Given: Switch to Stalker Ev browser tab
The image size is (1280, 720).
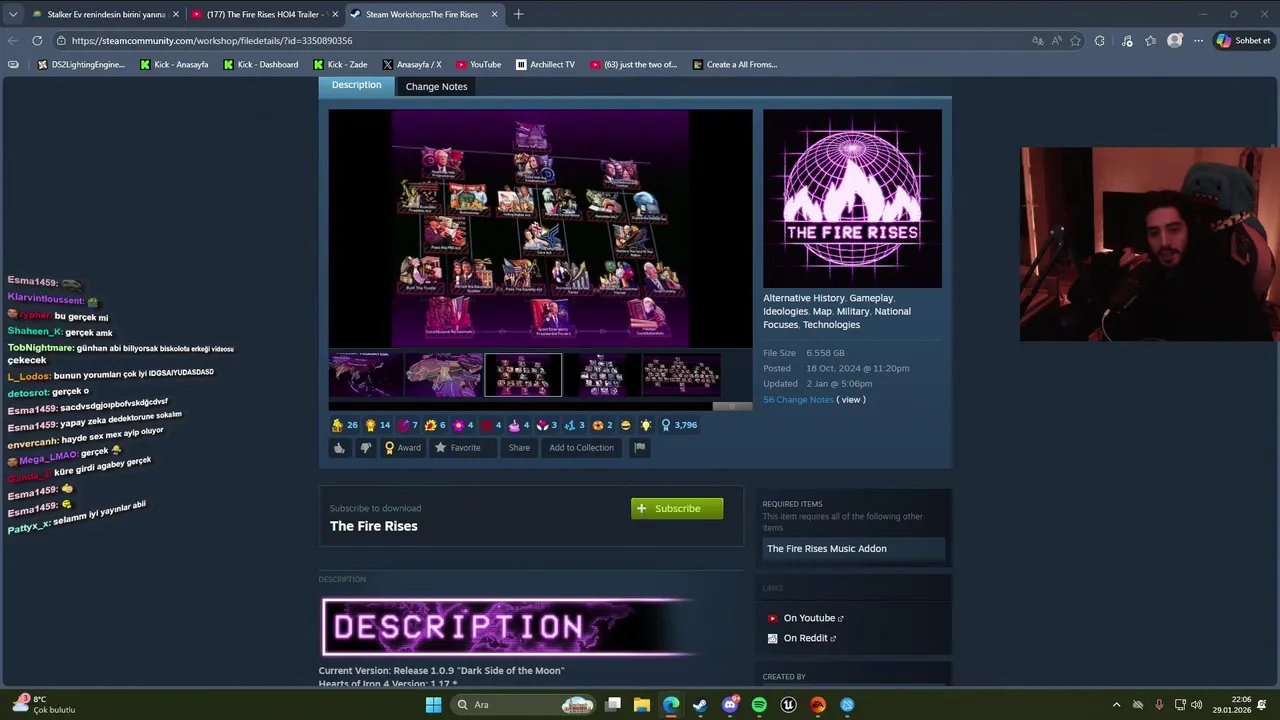Looking at the screenshot, I should (104, 14).
